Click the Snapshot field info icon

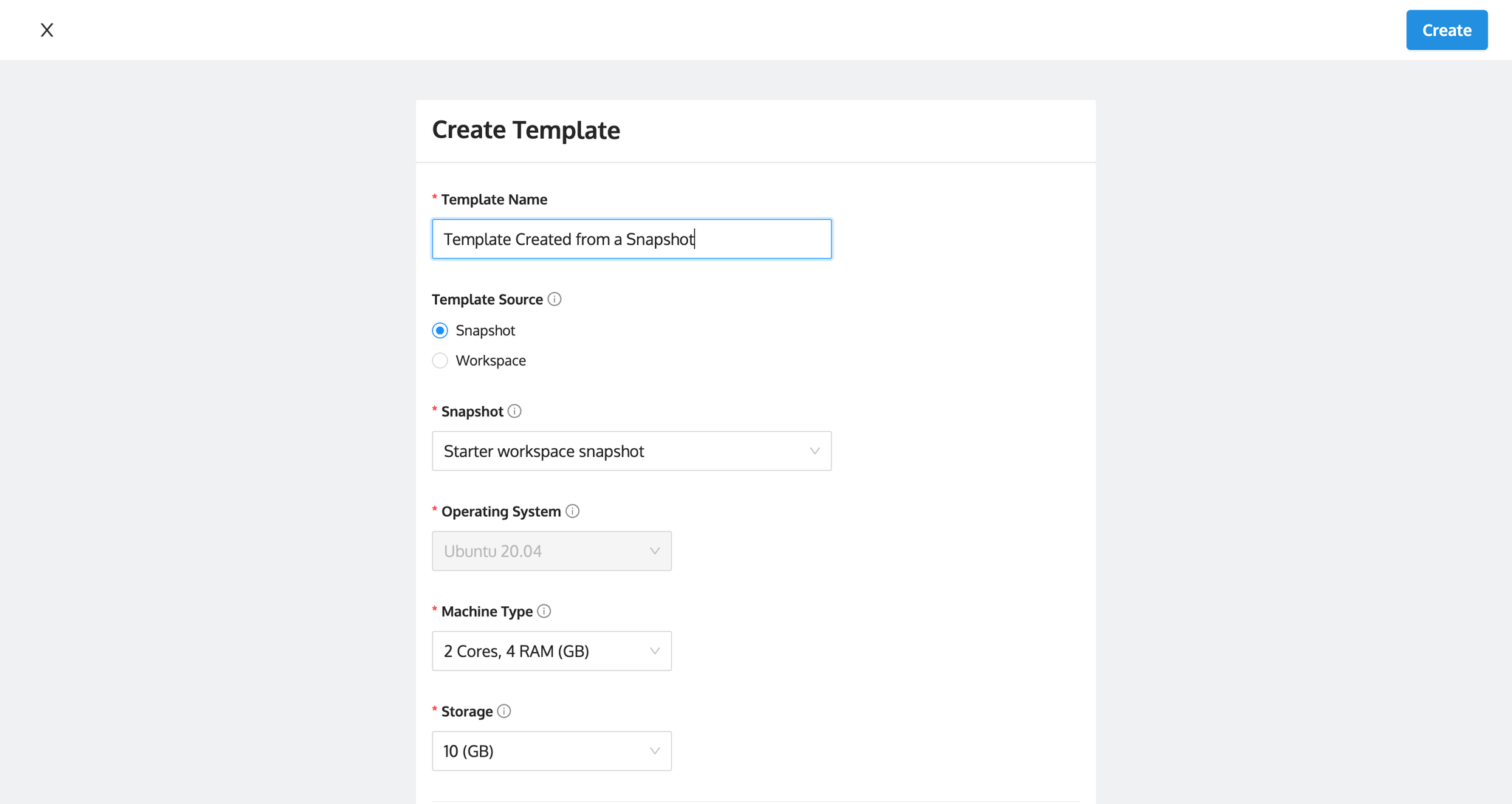(x=515, y=411)
